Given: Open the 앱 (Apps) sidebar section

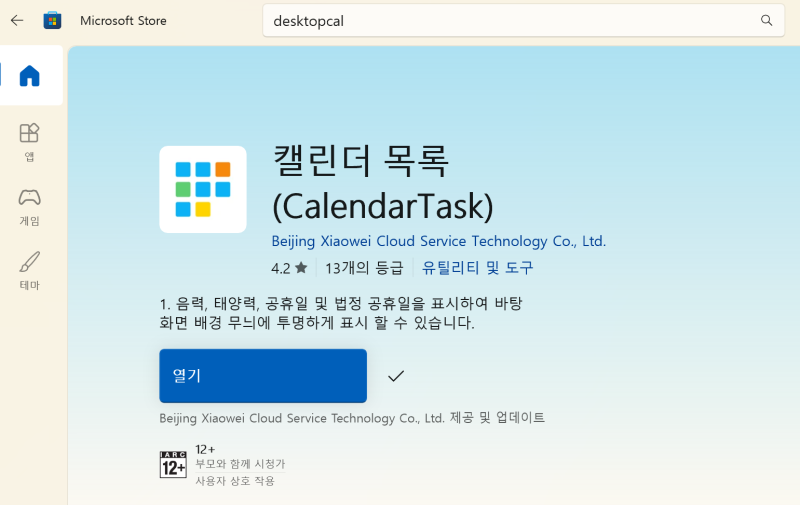Looking at the screenshot, I should tap(30, 142).
